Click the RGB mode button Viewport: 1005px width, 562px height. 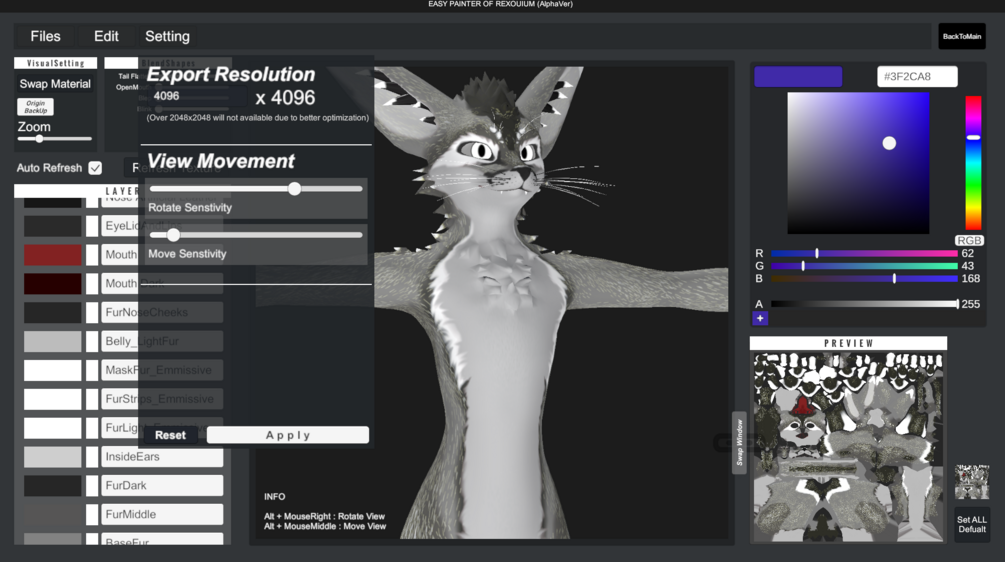point(969,240)
